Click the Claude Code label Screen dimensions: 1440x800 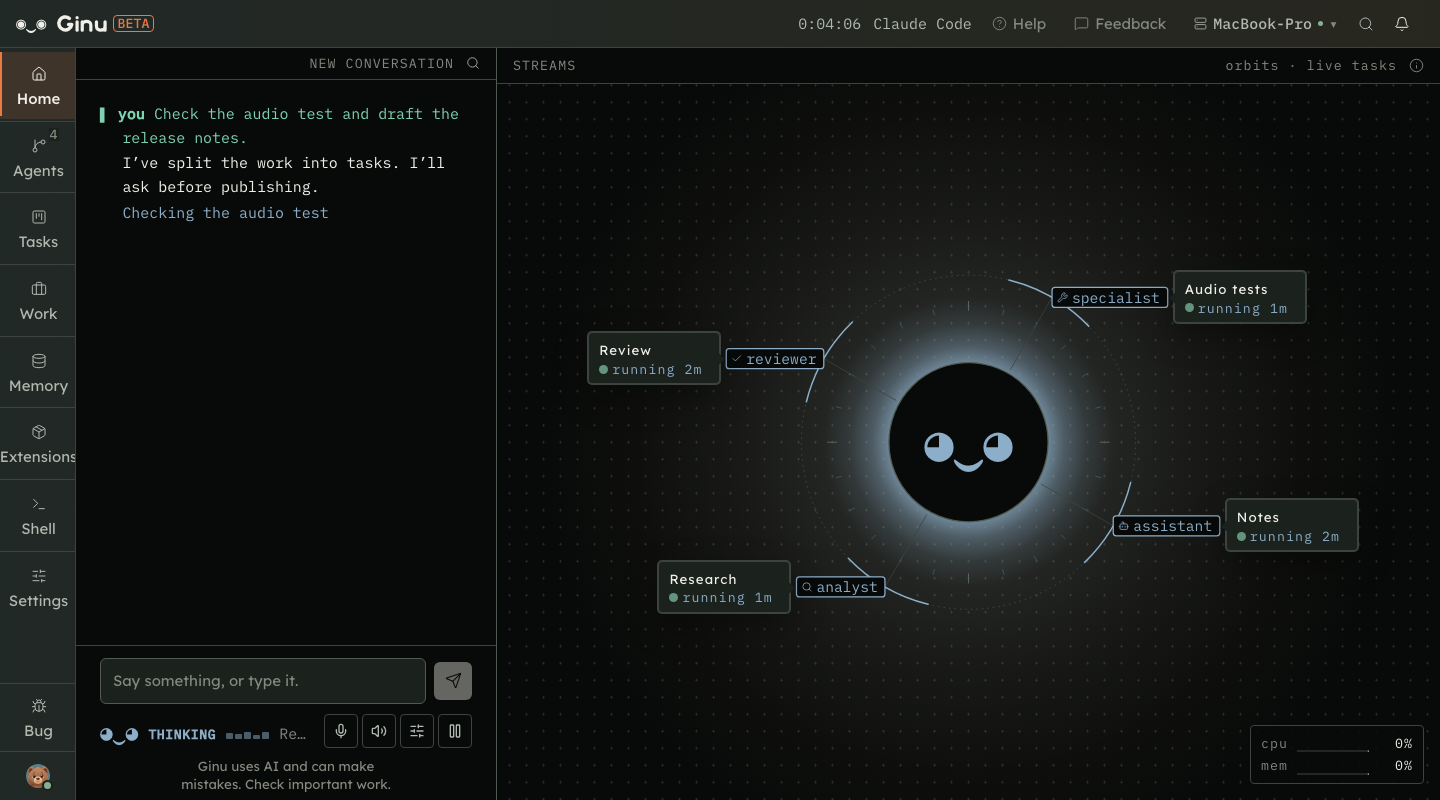tap(922, 24)
